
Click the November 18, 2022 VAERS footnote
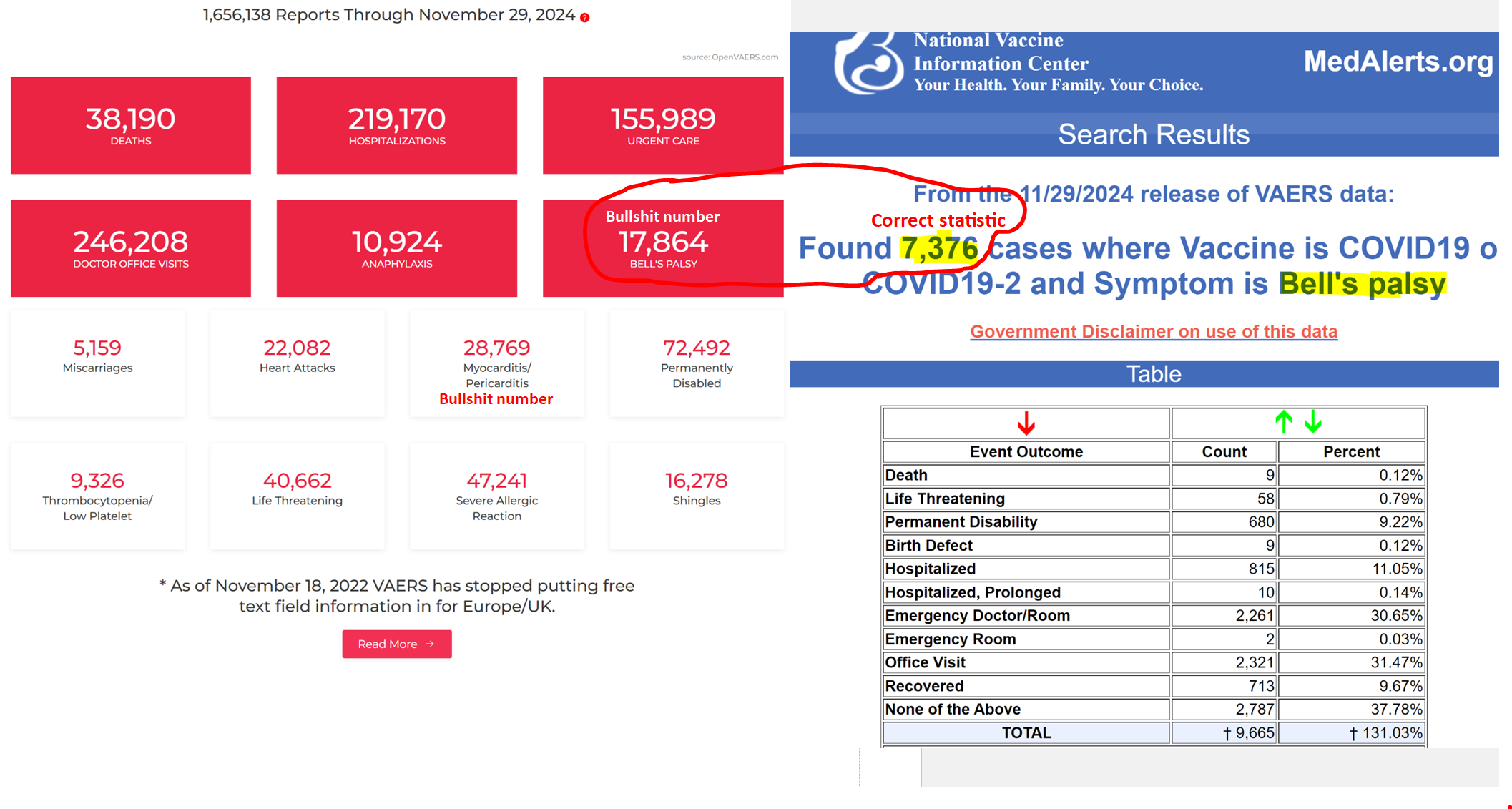pos(397,596)
